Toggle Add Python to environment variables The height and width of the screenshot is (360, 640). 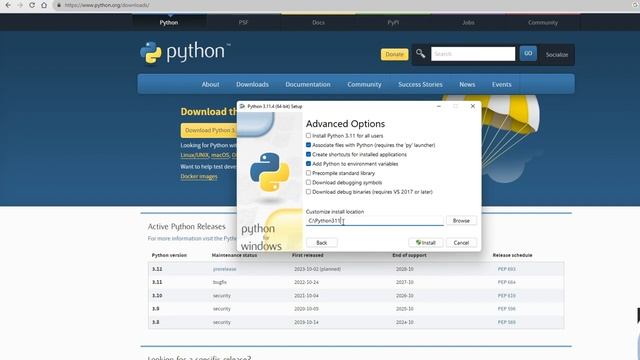309,164
